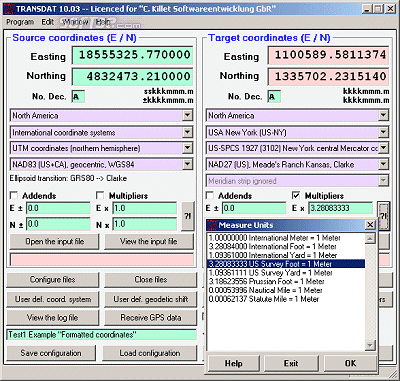Close the Measure Units dialog
400x381 pixels.
click(370, 225)
